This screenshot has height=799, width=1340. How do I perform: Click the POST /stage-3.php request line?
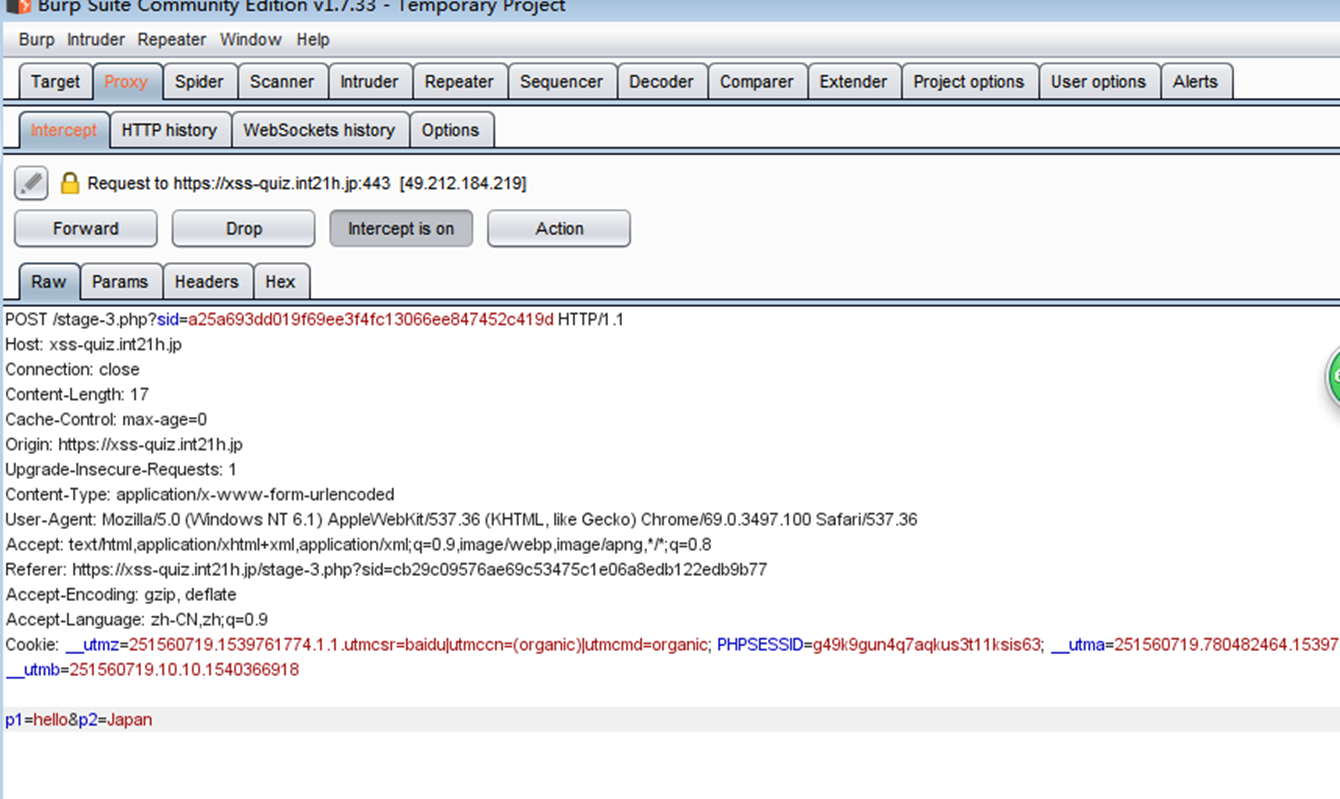click(314, 319)
